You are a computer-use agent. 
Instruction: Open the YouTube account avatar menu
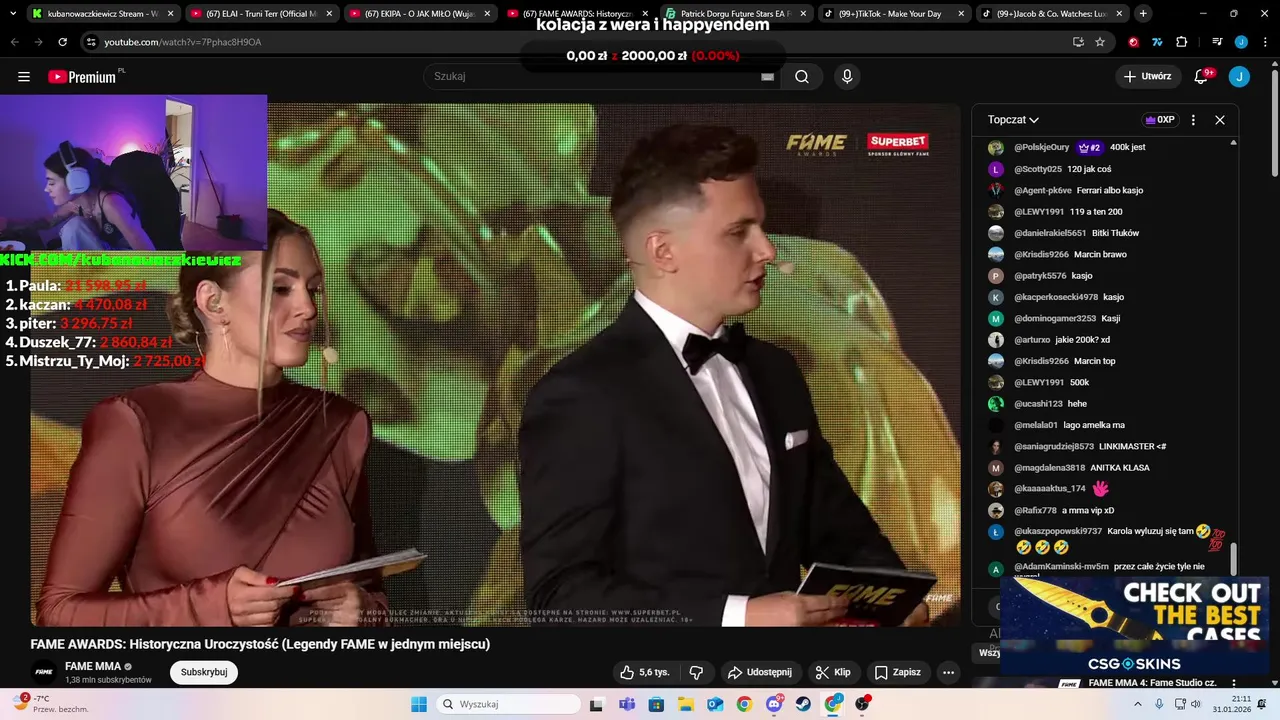pos(1239,77)
